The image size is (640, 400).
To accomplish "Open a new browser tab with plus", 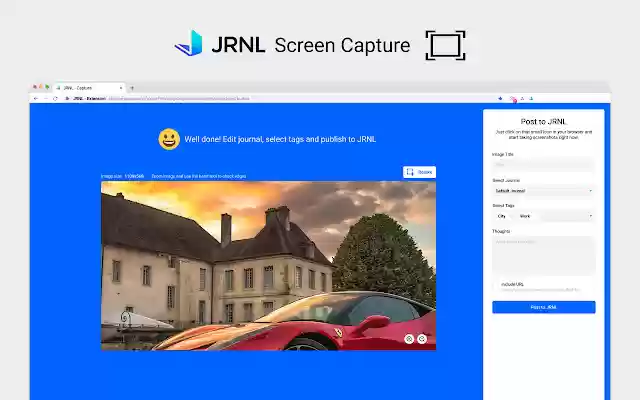I will [132, 88].
